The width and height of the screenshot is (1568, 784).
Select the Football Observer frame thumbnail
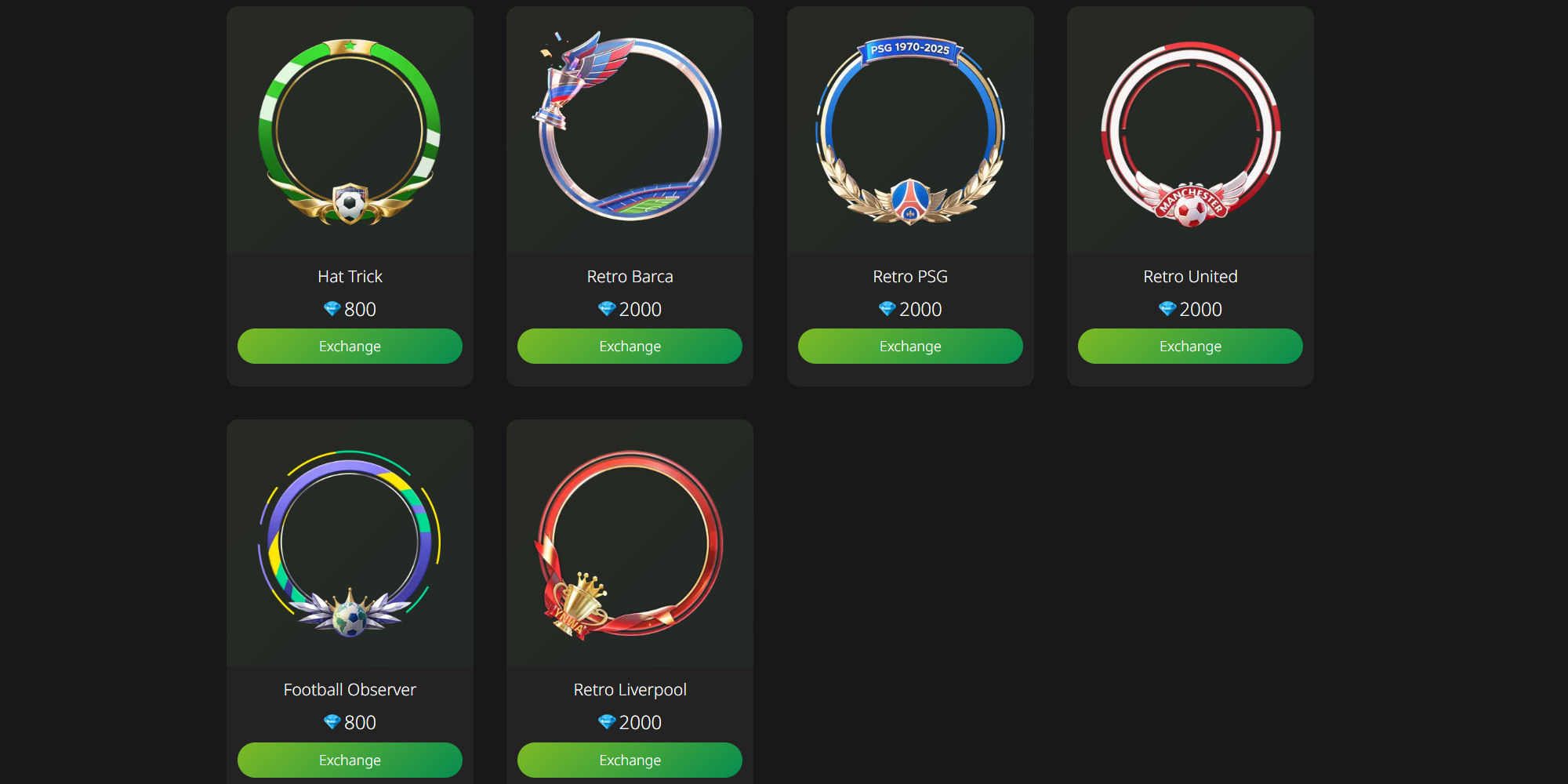(x=350, y=543)
